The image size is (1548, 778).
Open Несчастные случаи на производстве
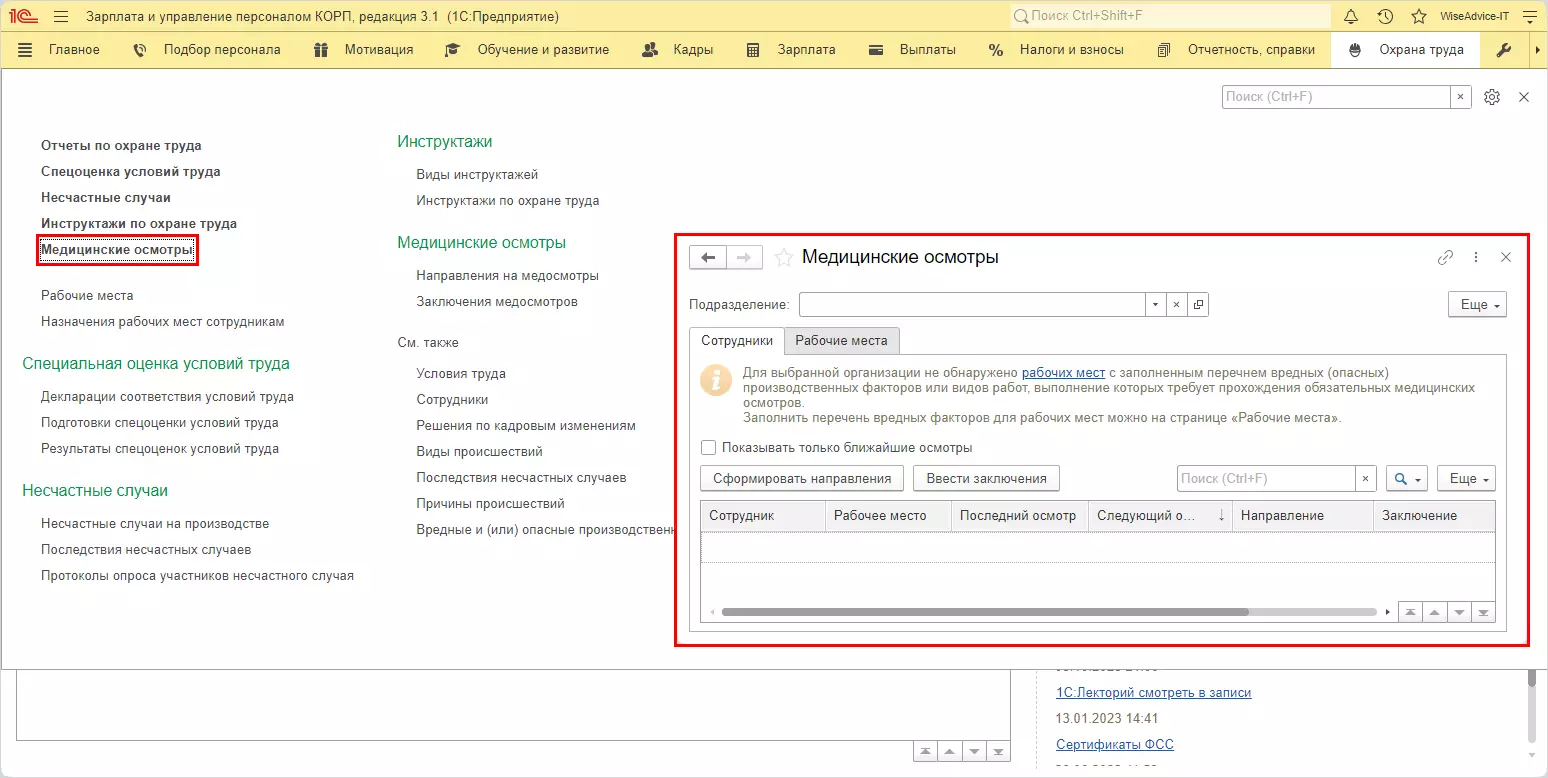pyautogui.click(x=155, y=524)
